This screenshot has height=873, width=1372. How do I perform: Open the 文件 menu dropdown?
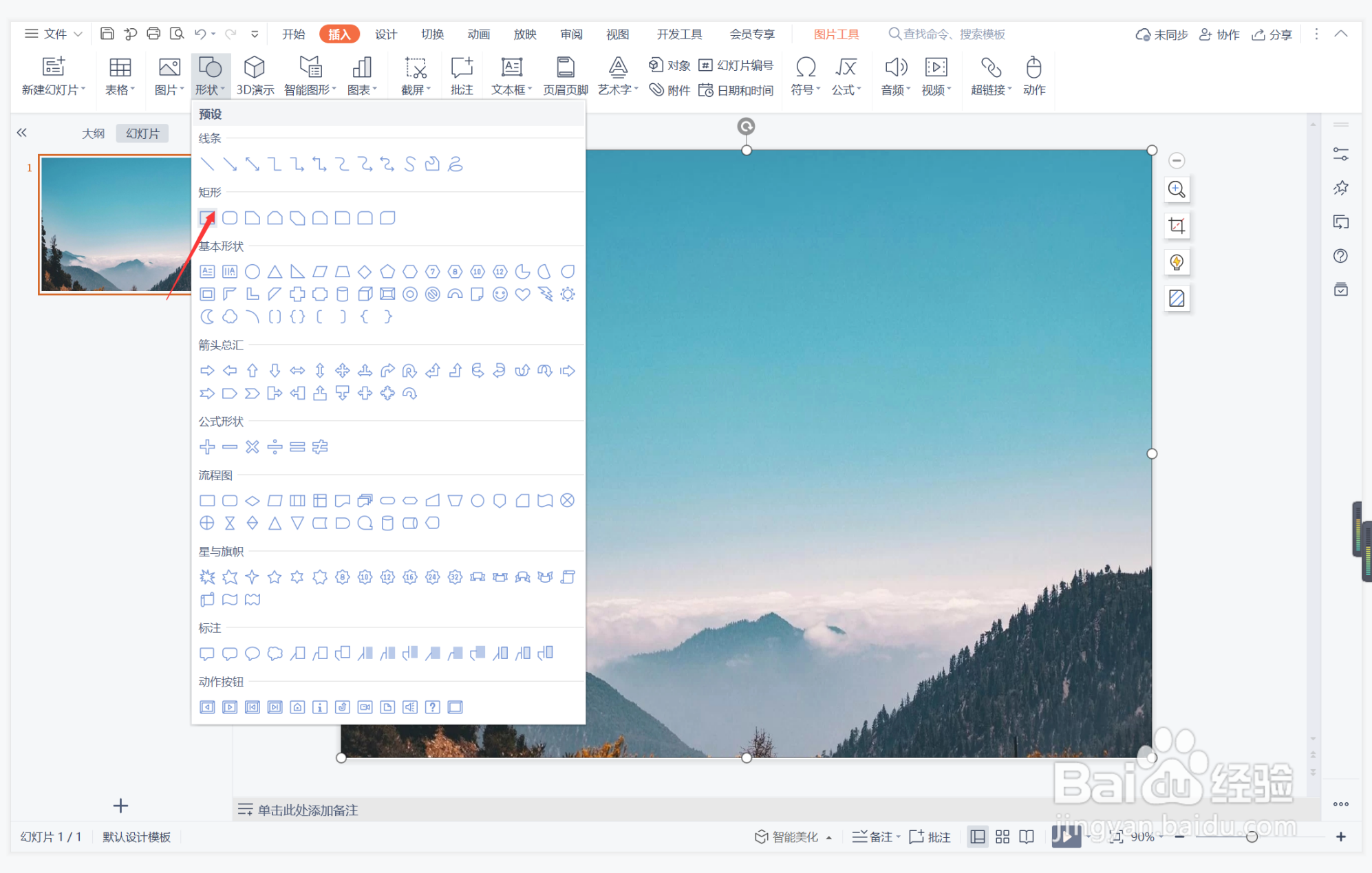tap(55, 34)
